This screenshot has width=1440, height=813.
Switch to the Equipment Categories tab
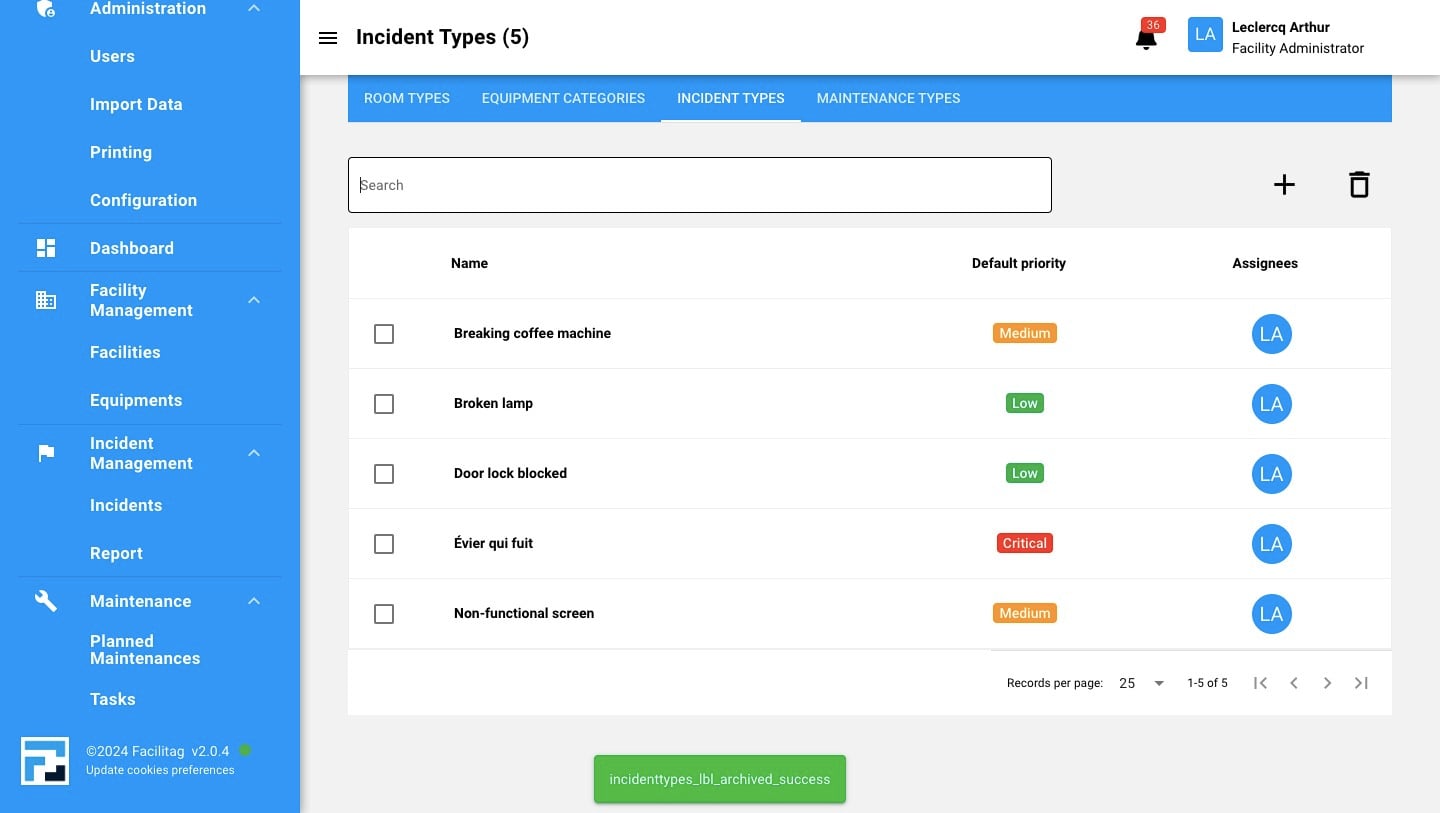[563, 98]
